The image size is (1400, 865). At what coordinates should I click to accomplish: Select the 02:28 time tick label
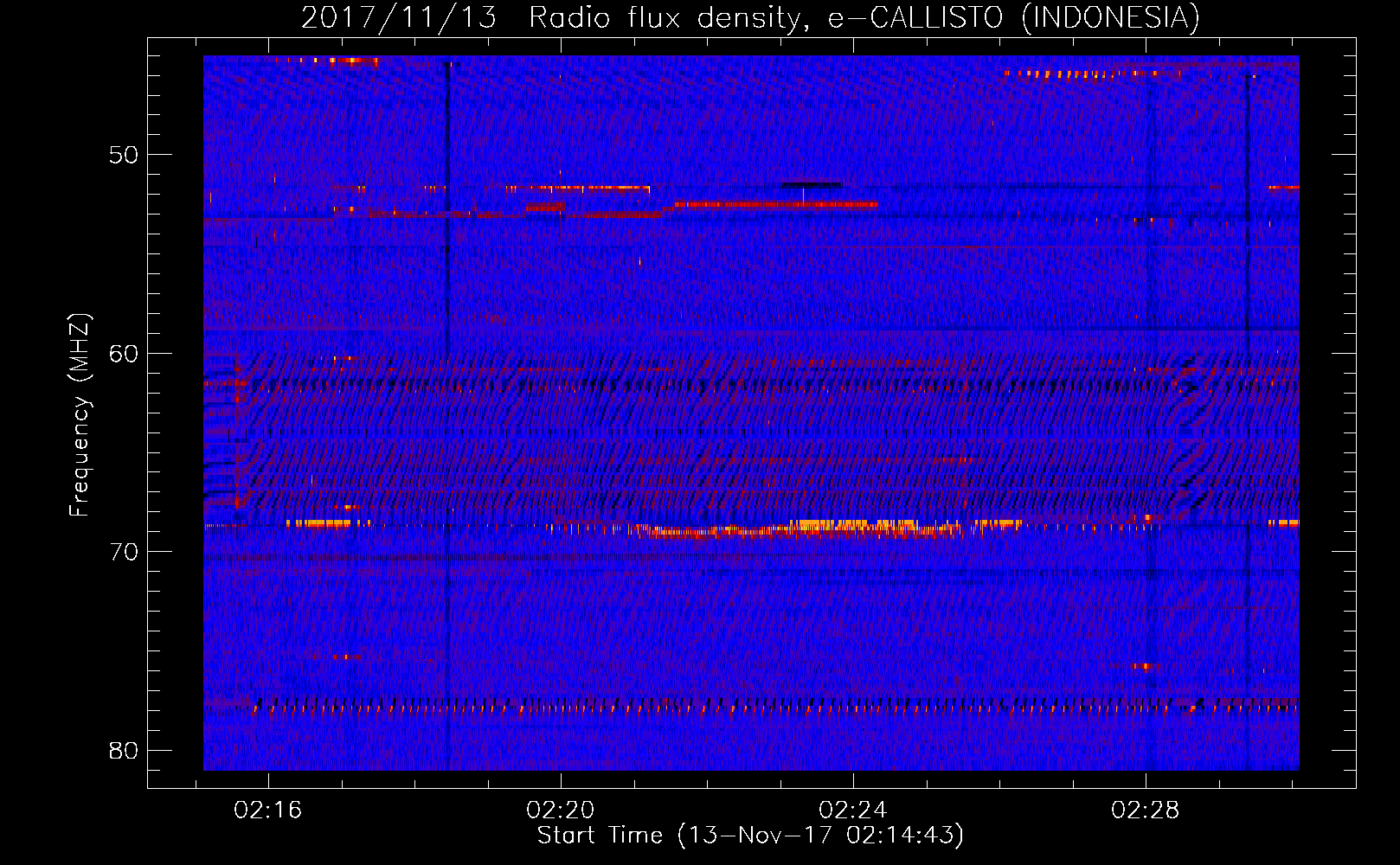point(1146,810)
